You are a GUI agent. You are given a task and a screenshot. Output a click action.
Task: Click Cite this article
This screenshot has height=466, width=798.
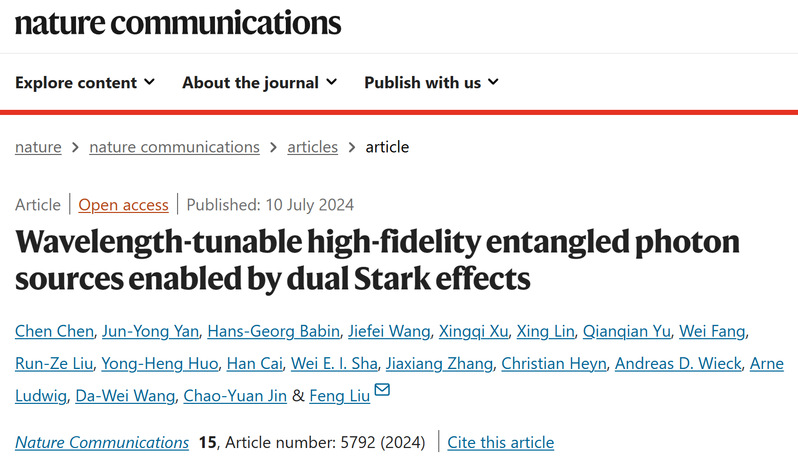500,442
